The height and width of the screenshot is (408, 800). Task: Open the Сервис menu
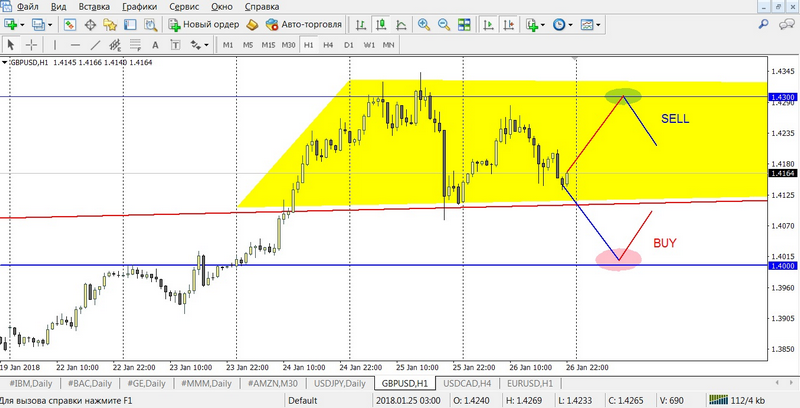click(184, 7)
